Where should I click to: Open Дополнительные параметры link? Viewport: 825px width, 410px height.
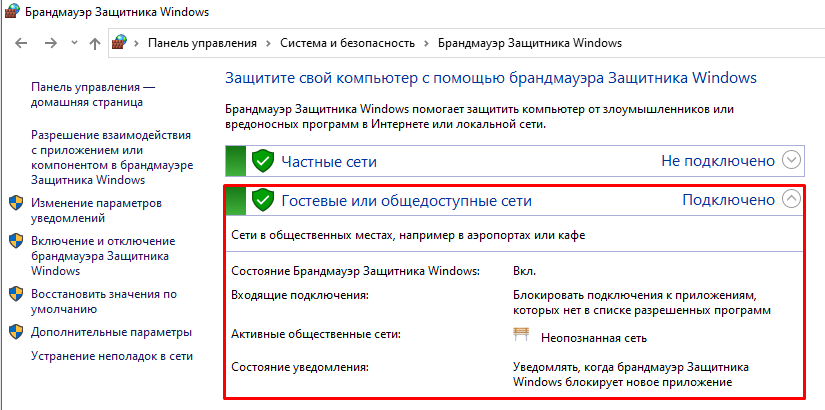pos(110,332)
